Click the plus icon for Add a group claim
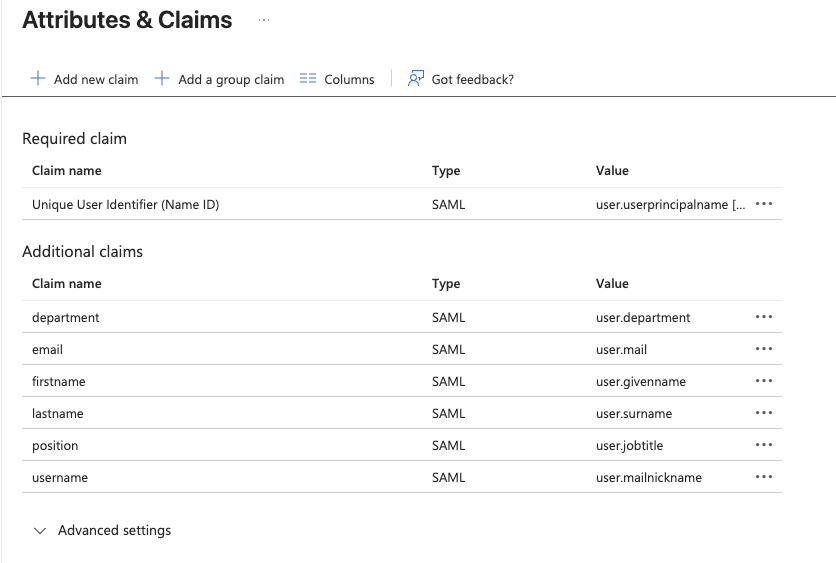The height and width of the screenshot is (563, 836). pyautogui.click(x=162, y=79)
